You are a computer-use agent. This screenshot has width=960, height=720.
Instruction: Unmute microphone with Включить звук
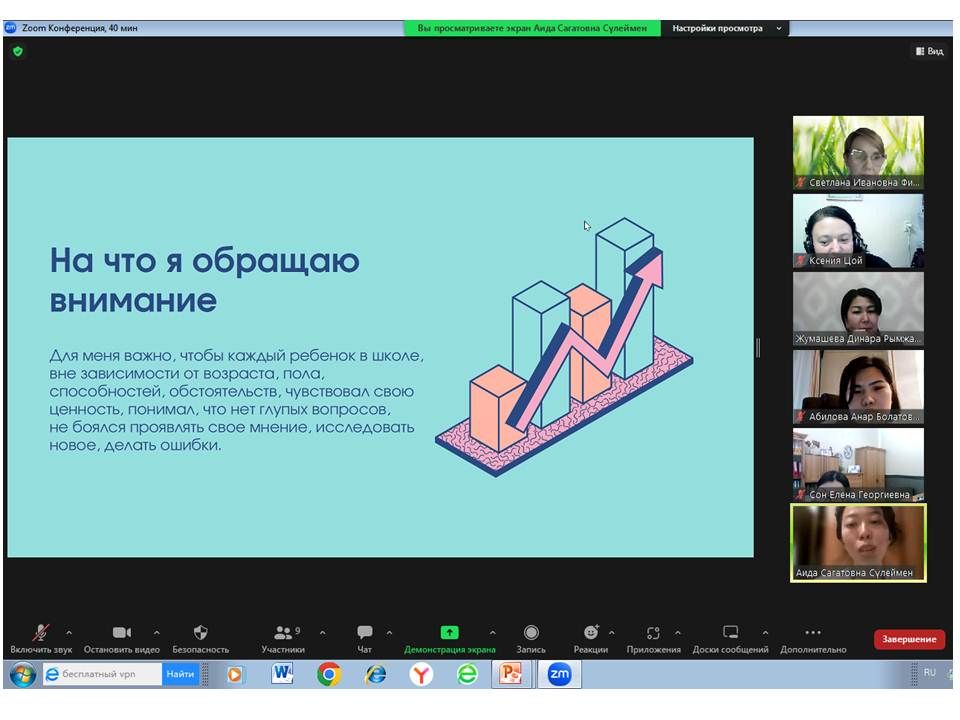pyautogui.click(x=41, y=633)
